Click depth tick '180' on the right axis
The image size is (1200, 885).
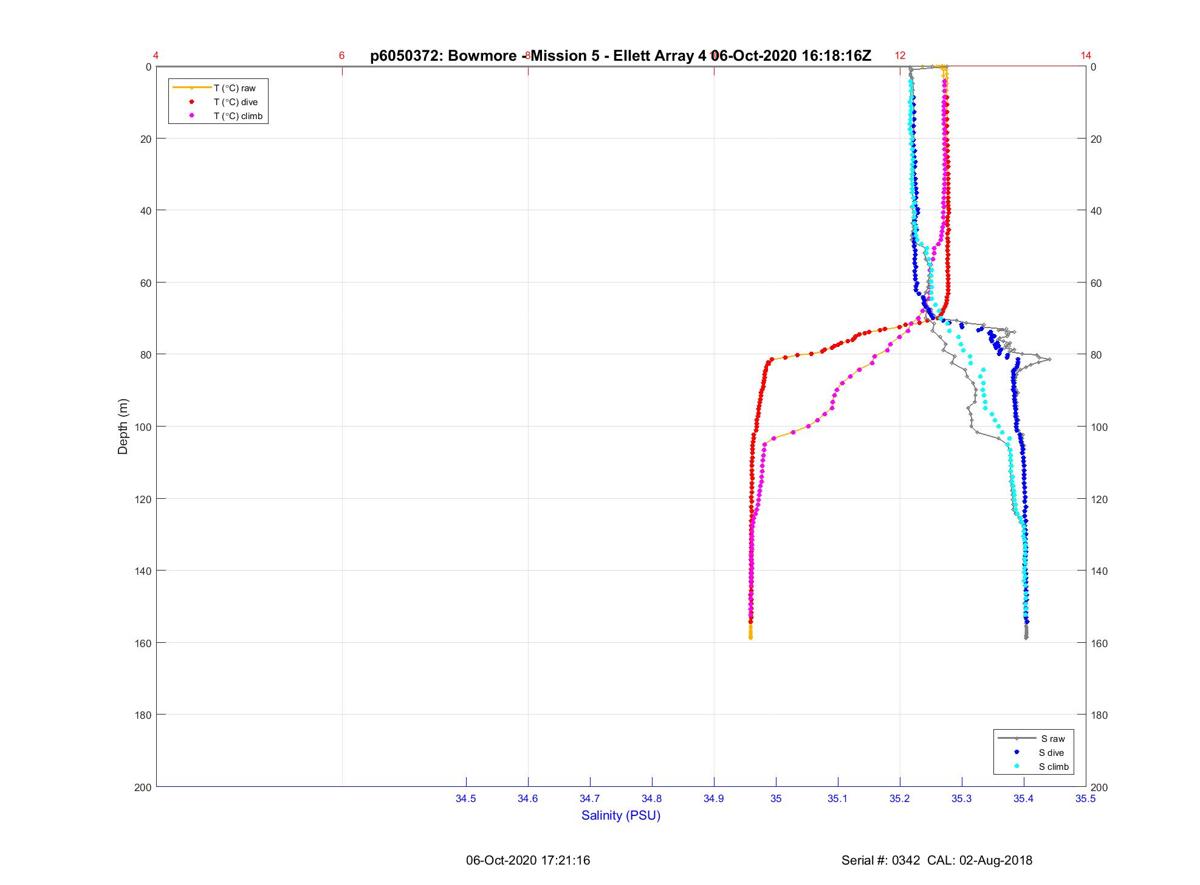pos(1100,715)
